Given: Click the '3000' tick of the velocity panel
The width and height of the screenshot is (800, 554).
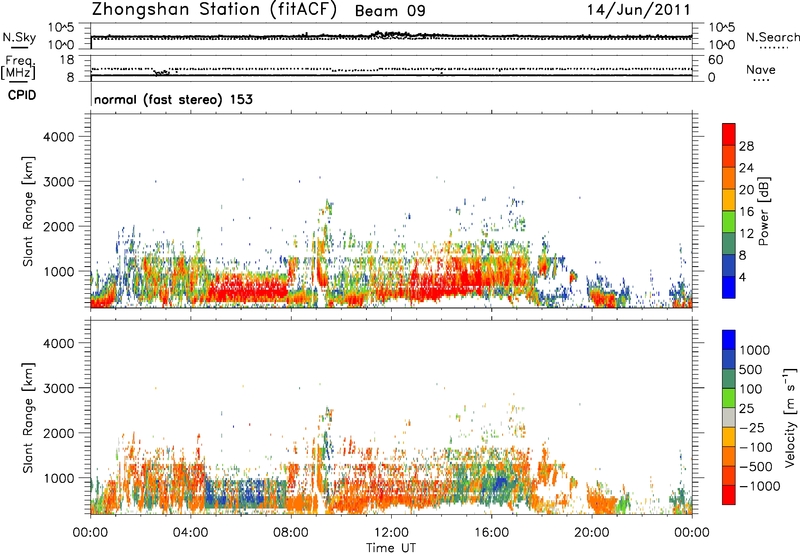Looking at the screenshot, I should [58, 388].
